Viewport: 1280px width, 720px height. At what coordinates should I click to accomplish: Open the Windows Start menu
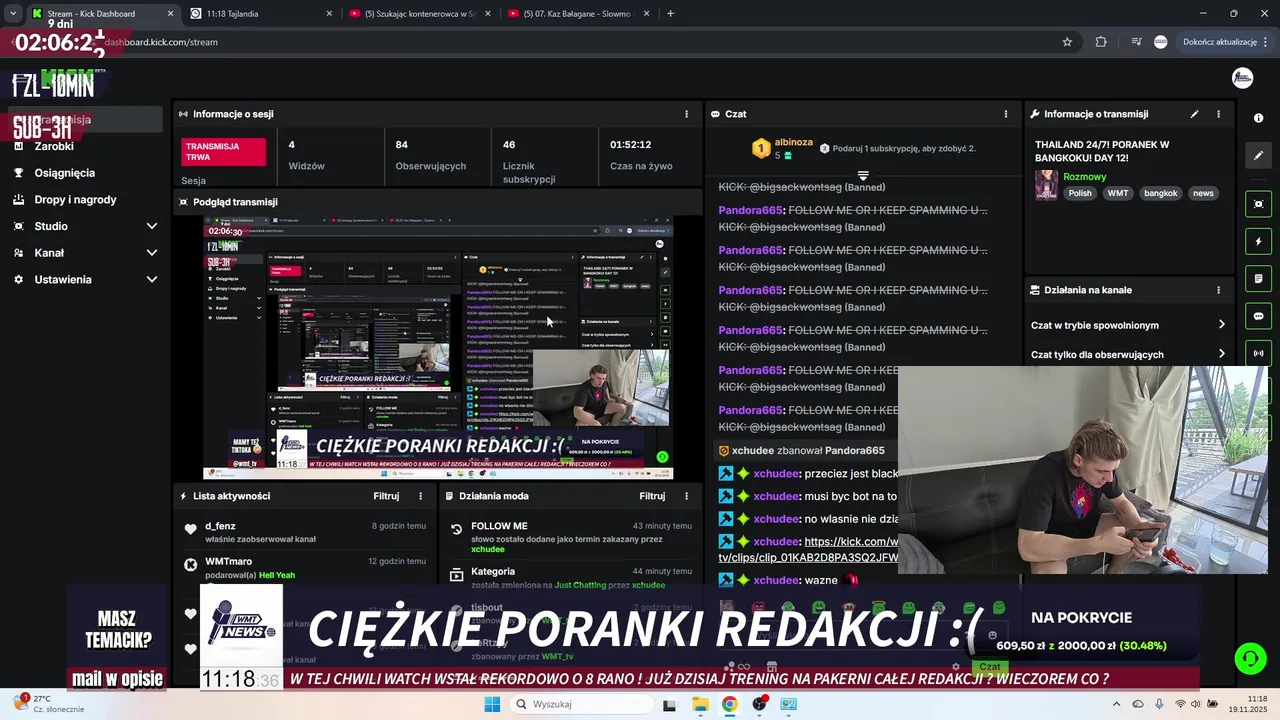point(492,704)
